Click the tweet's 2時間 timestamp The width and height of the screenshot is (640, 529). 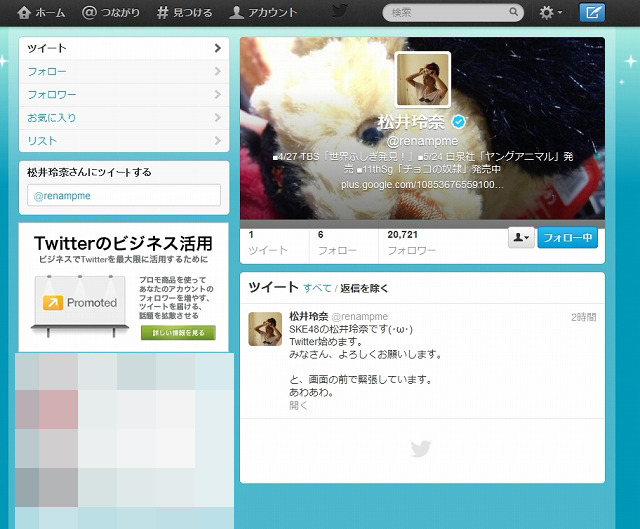[583, 317]
